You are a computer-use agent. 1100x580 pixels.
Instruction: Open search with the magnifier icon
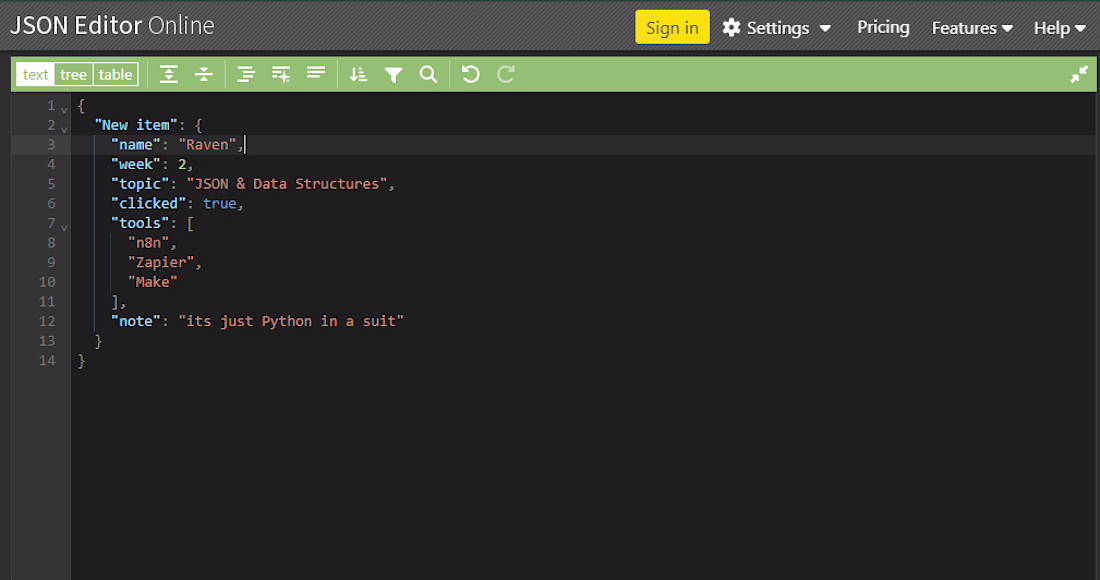pos(429,74)
